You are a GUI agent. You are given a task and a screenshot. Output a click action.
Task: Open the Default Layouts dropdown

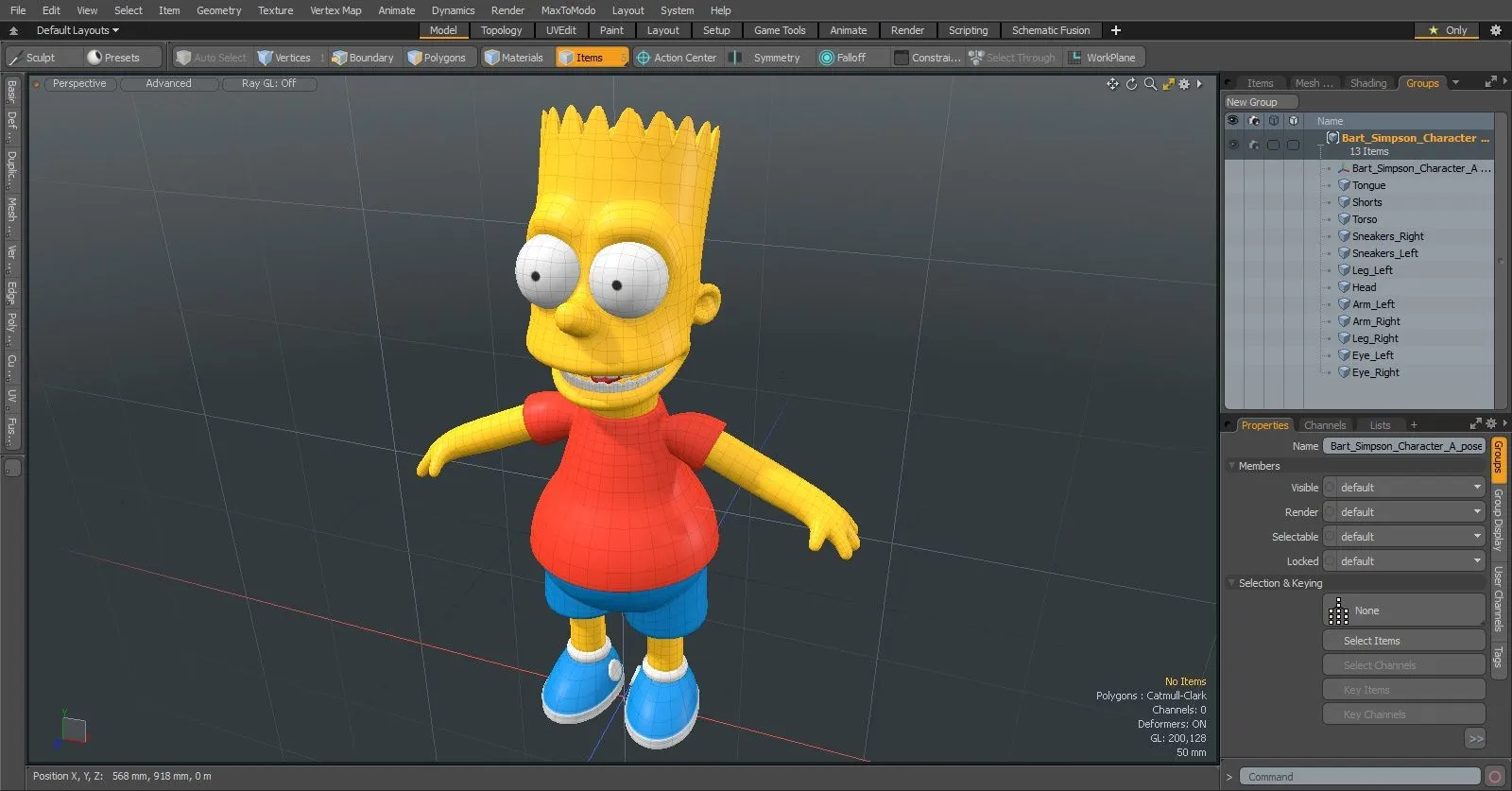[77, 30]
